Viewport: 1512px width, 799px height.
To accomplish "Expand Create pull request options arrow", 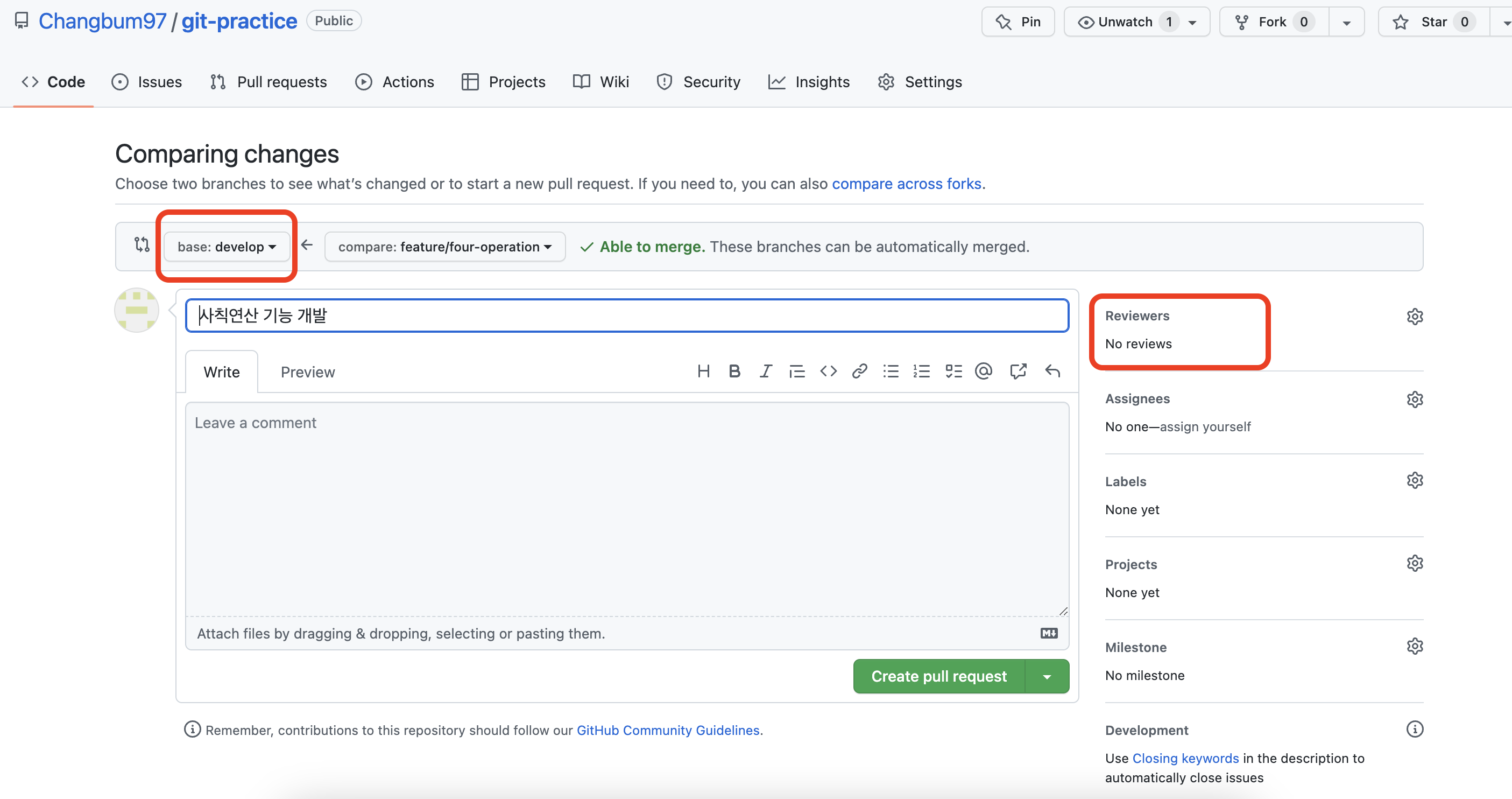I will pyautogui.click(x=1047, y=677).
